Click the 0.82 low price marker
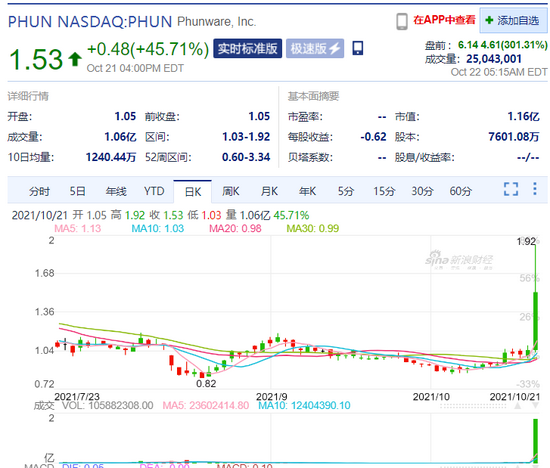The width and height of the screenshot is (550, 468). click(x=206, y=384)
